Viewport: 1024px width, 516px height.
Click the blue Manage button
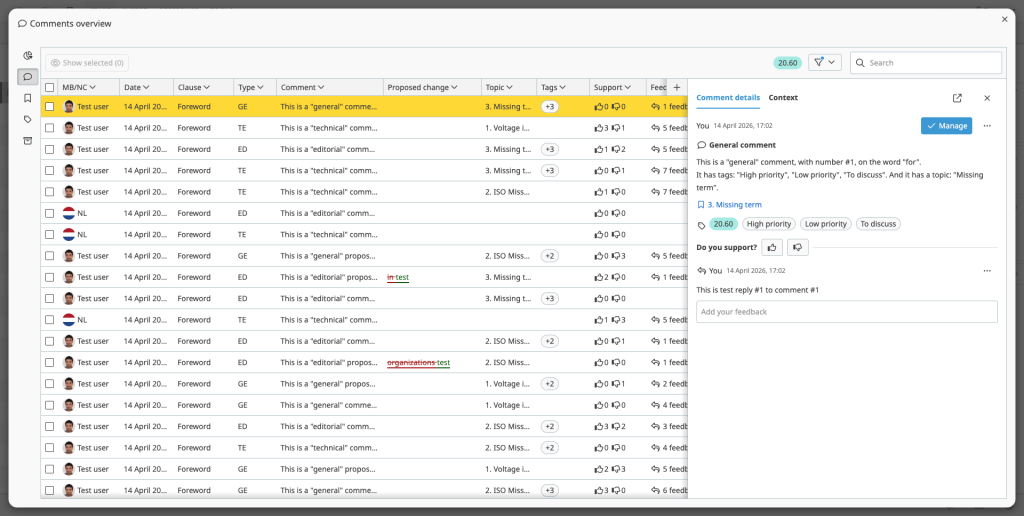point(946,125)
